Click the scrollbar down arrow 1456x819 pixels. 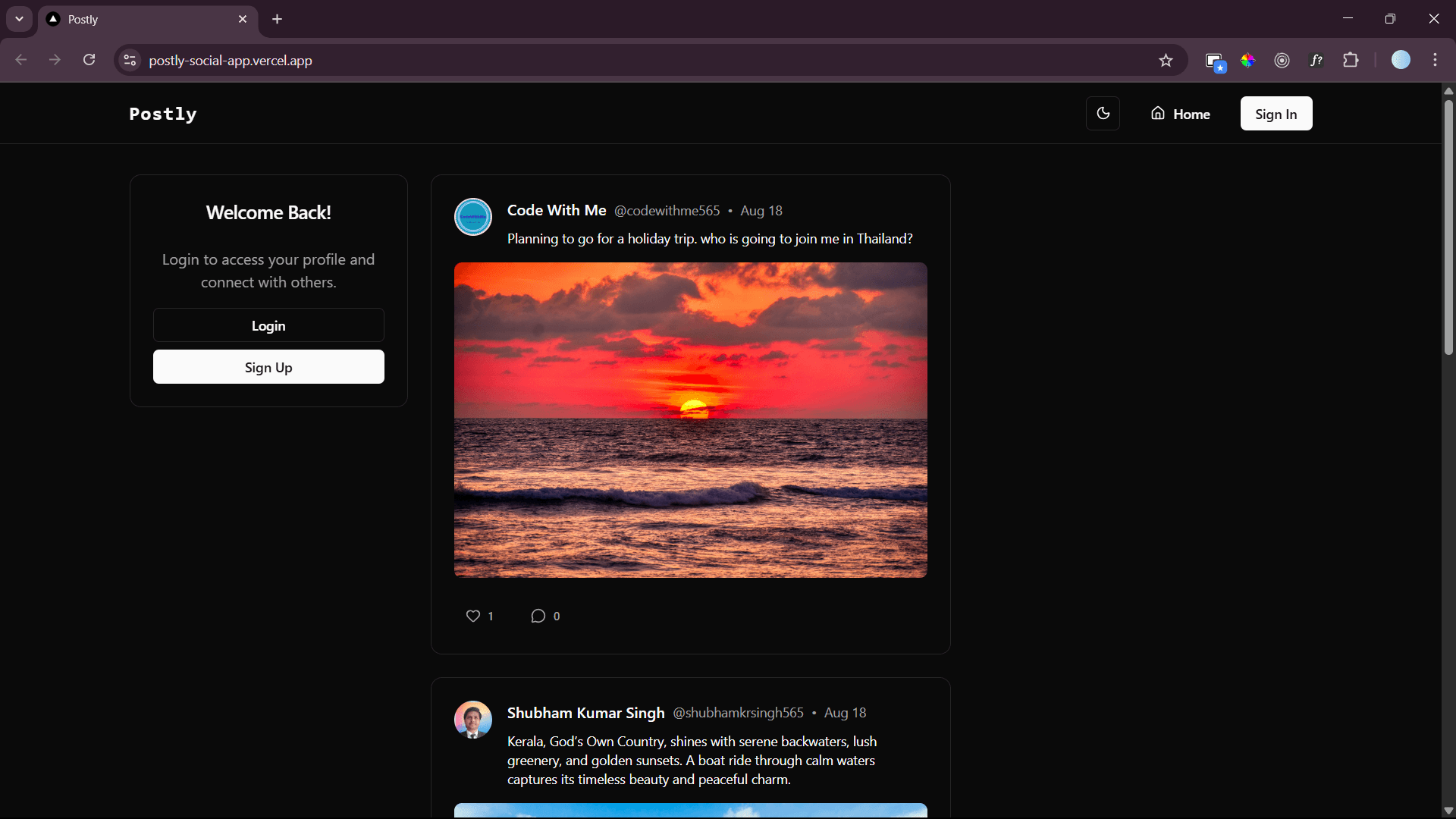click(1448, 810)
